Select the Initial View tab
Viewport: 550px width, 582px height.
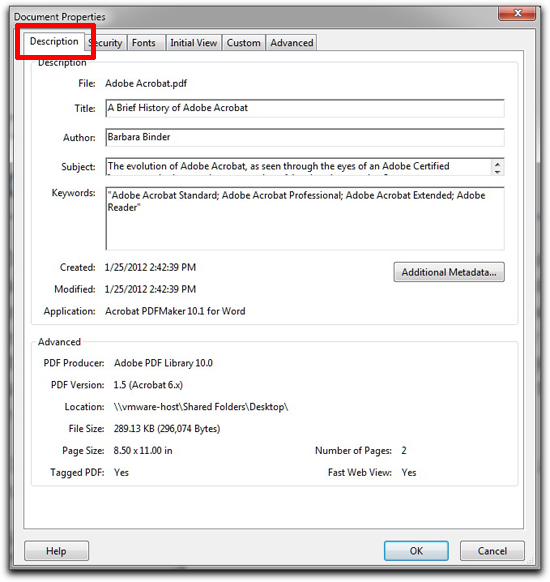point(194,43)
